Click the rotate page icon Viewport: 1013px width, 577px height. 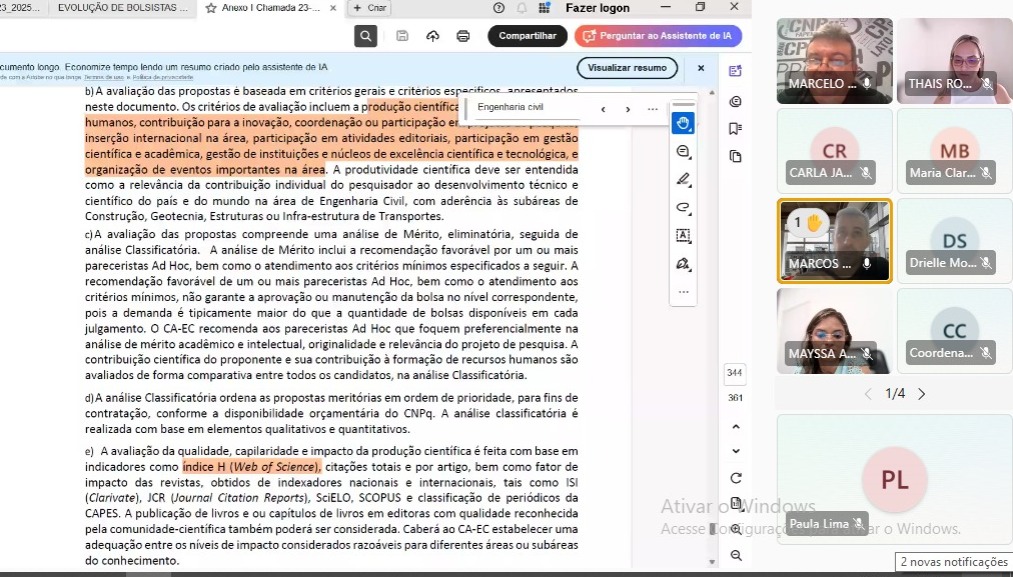[736, 478]
